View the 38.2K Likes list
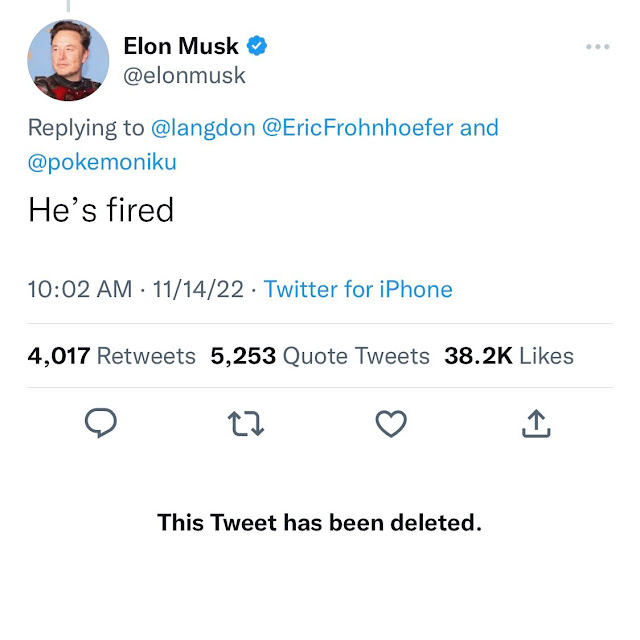 [508, 356]
